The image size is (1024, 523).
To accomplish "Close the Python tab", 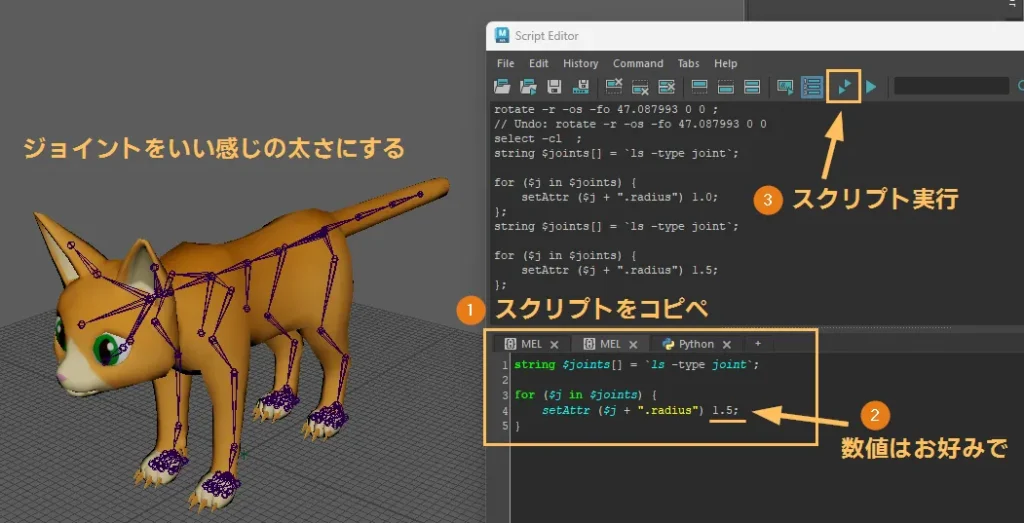I will pyautogui.click(x=726, y=344).
